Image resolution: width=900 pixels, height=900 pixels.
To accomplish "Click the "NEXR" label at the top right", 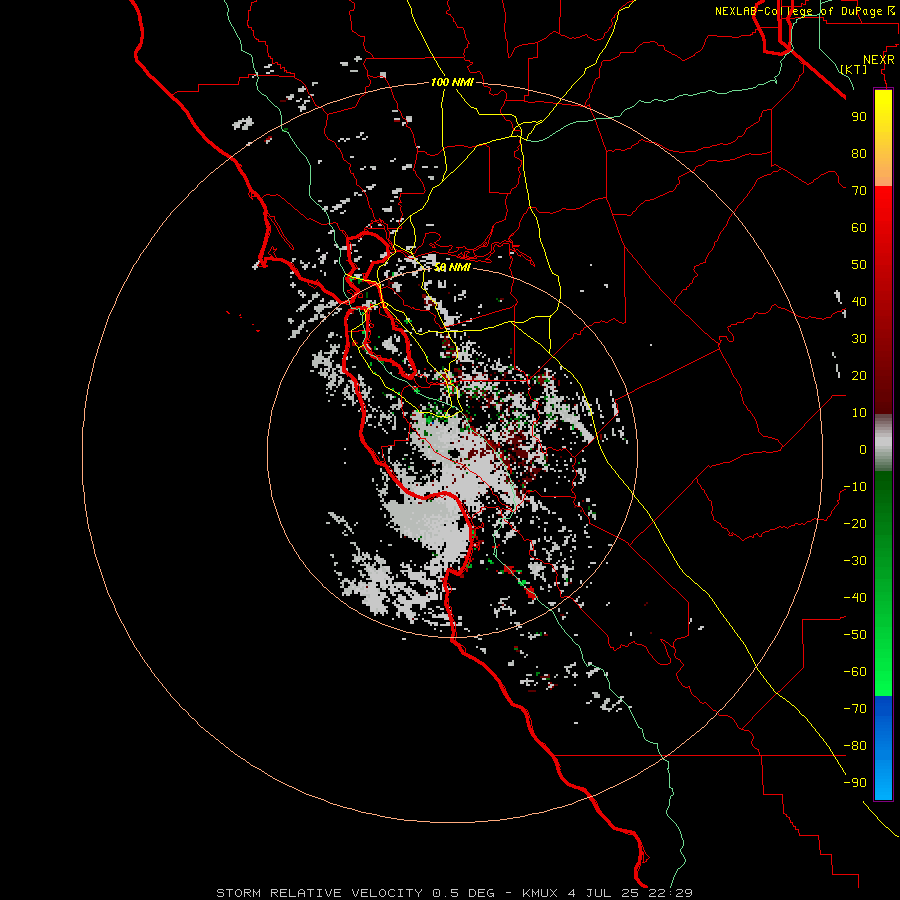I will [x=879, y=60].
